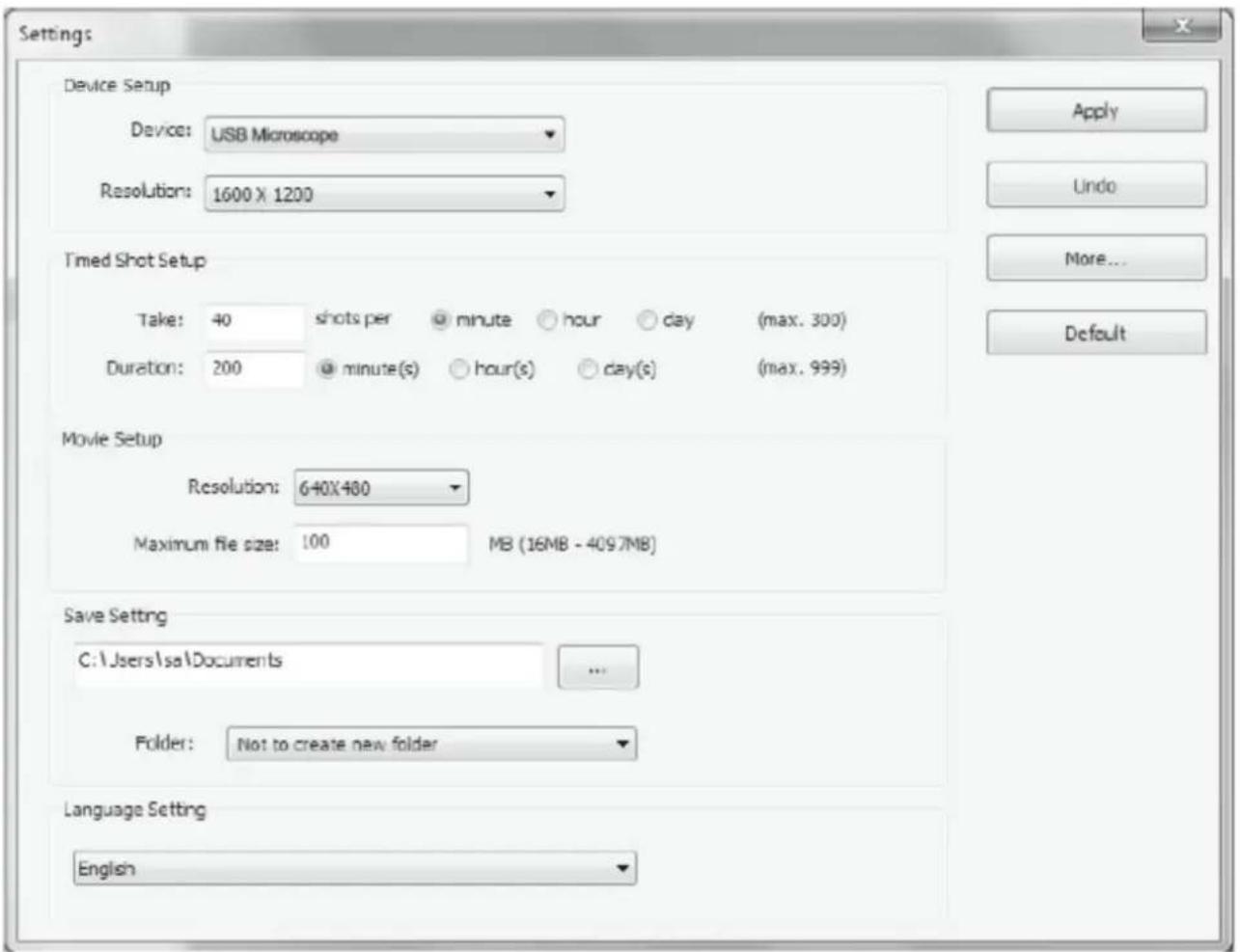Click the "Movie Setup" group label

coord(112,440)
